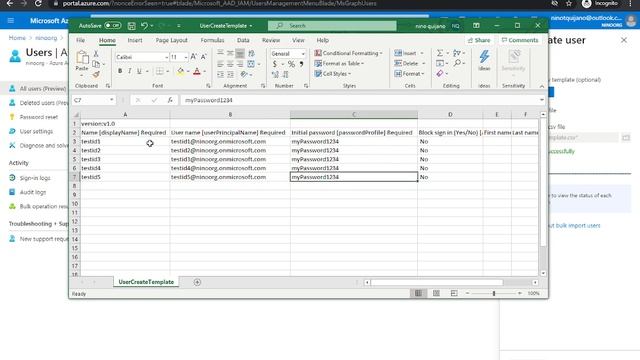The height and width of the screenshot is (360, 640).
Task: Click Merge & Center icon
Action: [x=251, y=64]
